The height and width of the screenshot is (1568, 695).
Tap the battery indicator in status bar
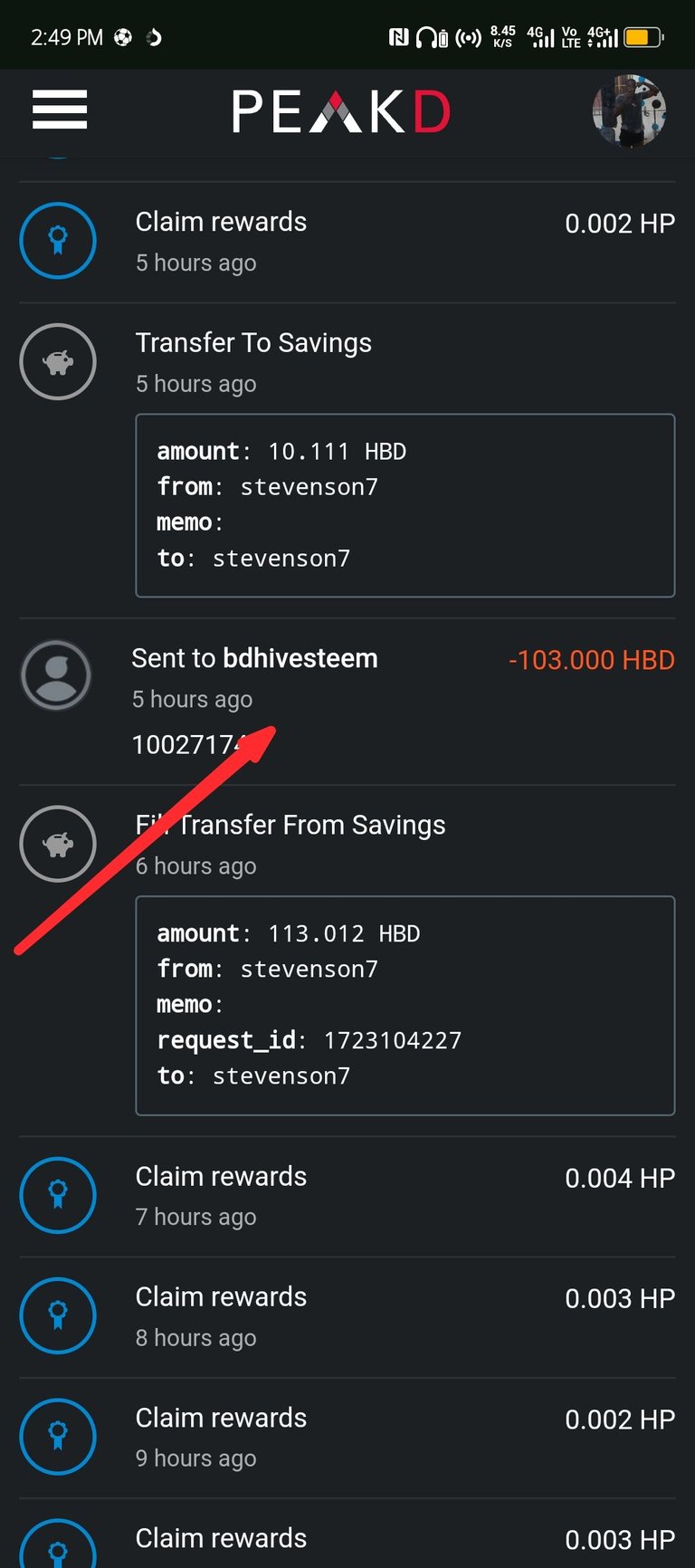643,37
